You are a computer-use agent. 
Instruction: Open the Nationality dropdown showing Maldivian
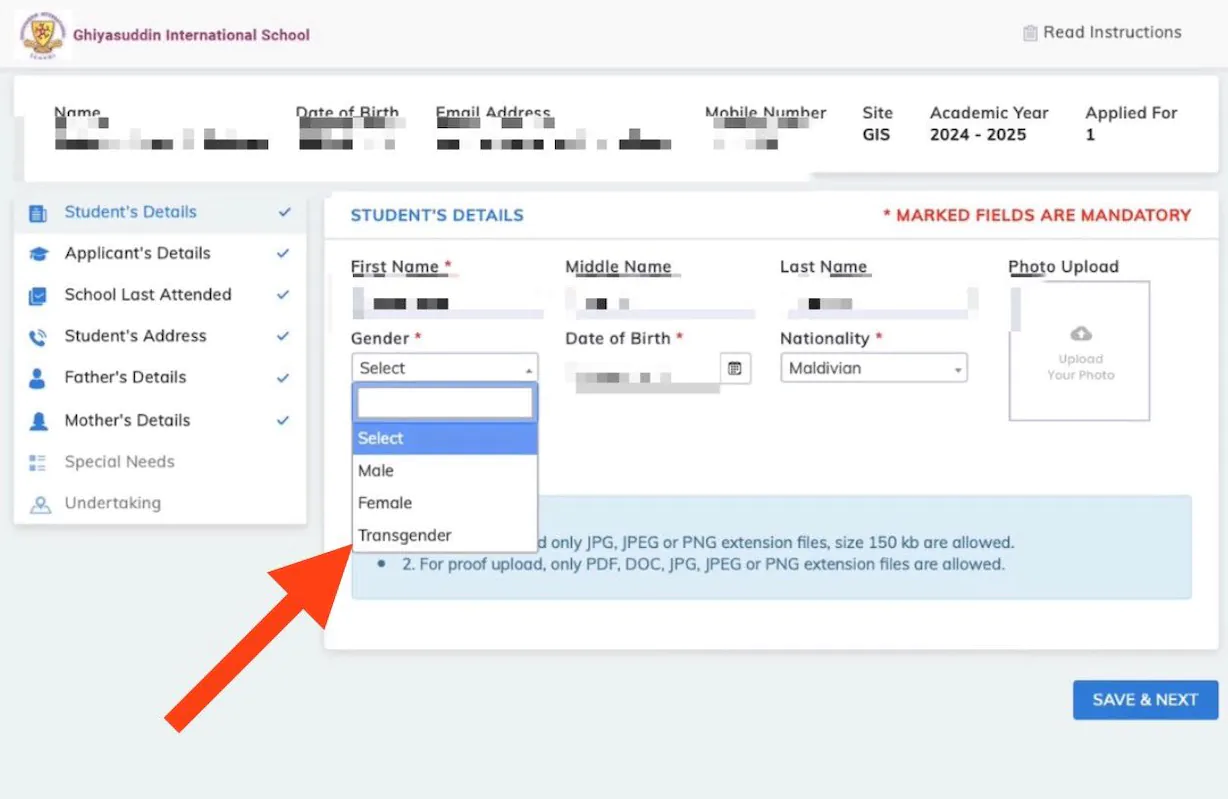(873, 368)
